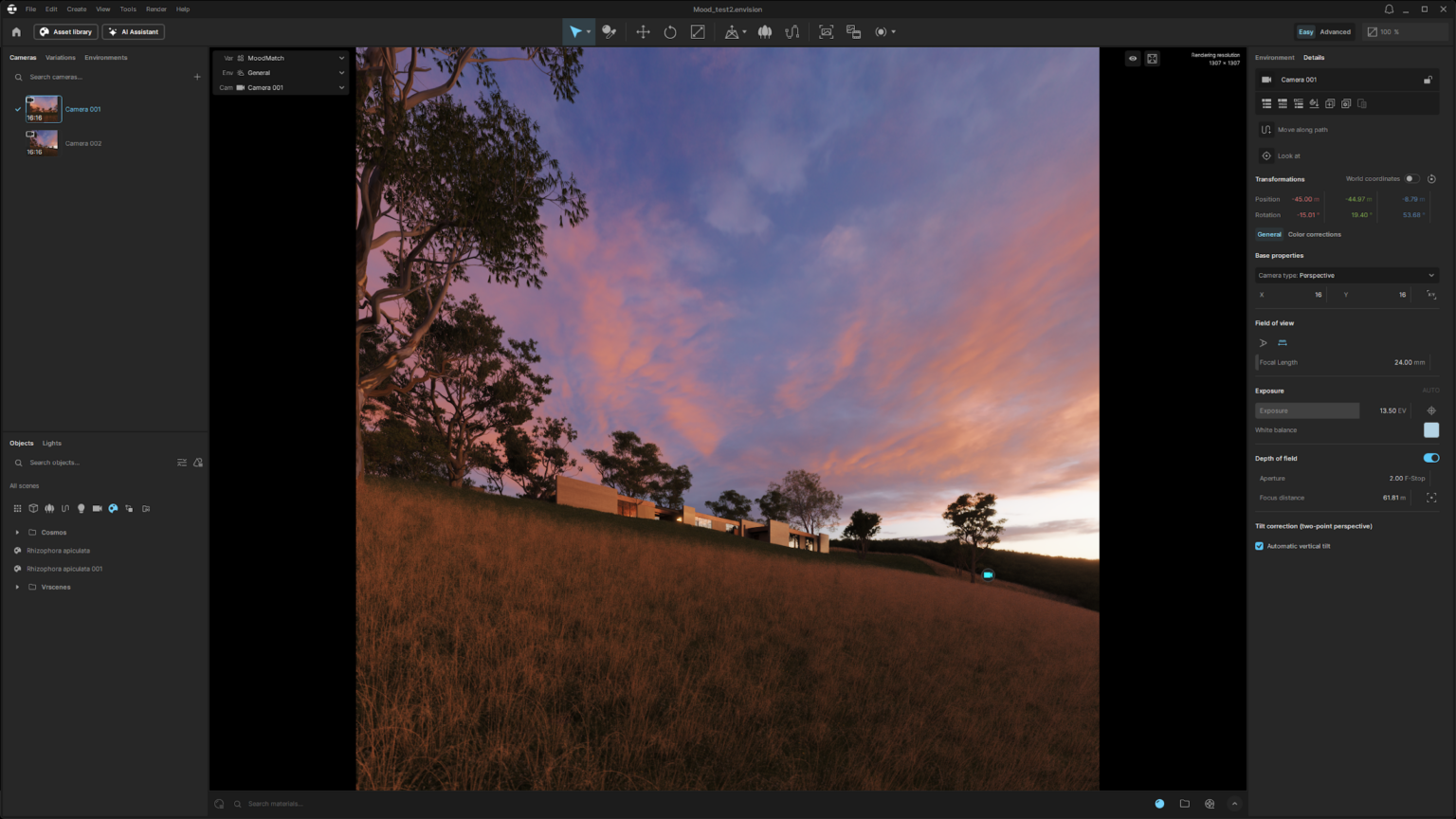Open Camera type Perspective dropdown

pyautogui.click(x=1346, y=275)
